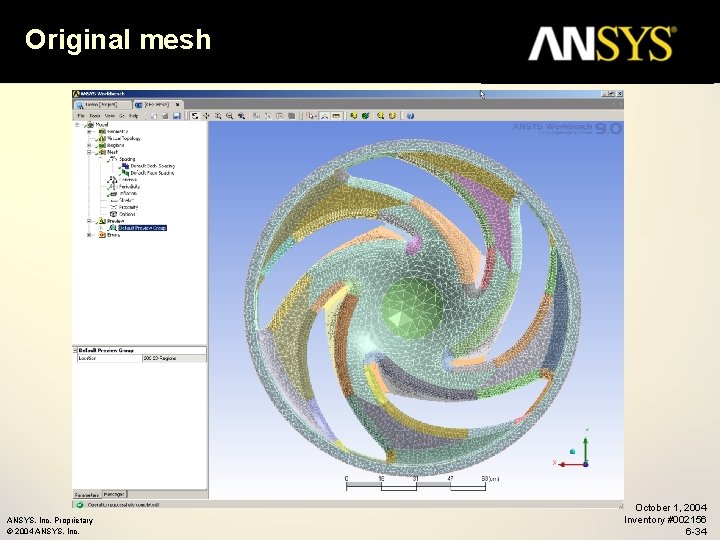Select Virtual Topology in the tree
720x540 pixels.
(124, 138)
